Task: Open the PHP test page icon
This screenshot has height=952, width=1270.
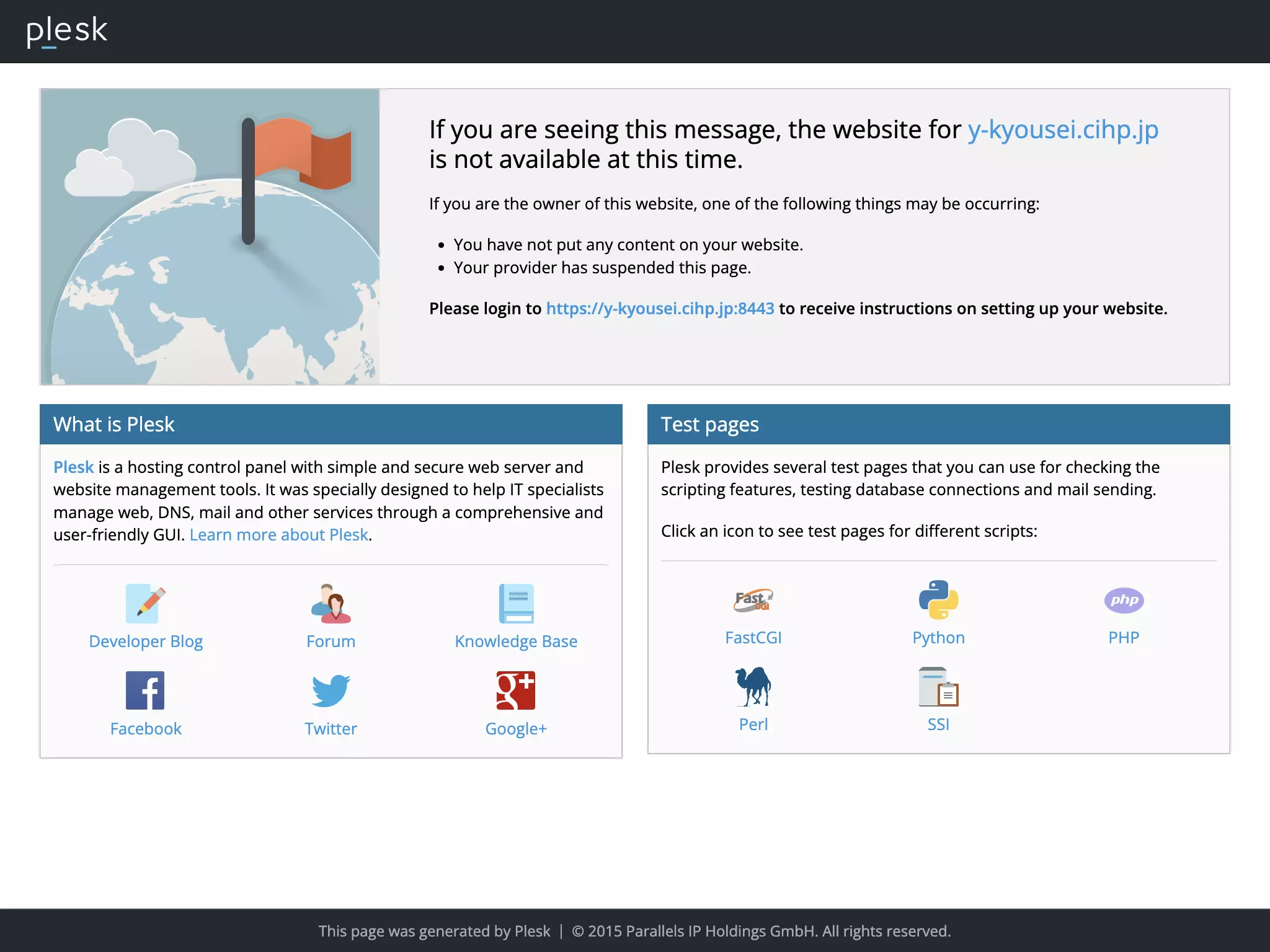Action: pos(1124,600)
